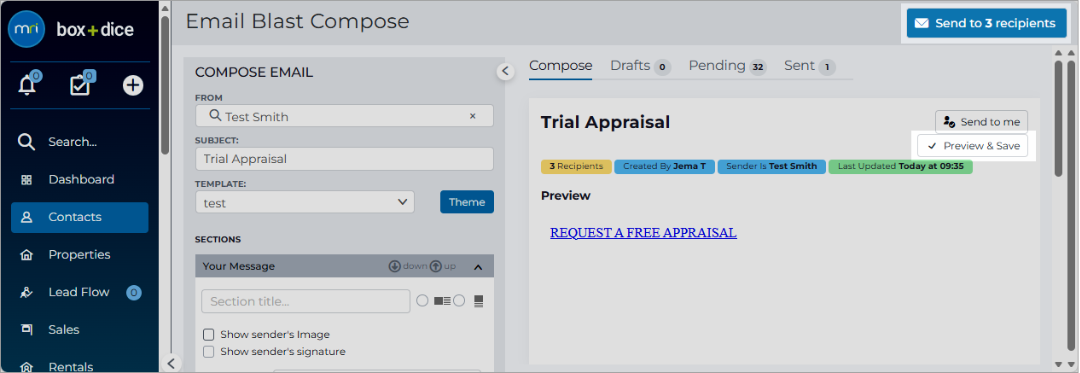Collapse the Your Message section chevron
Viewport: 1080px width, 373px height.
pos(479,266)
